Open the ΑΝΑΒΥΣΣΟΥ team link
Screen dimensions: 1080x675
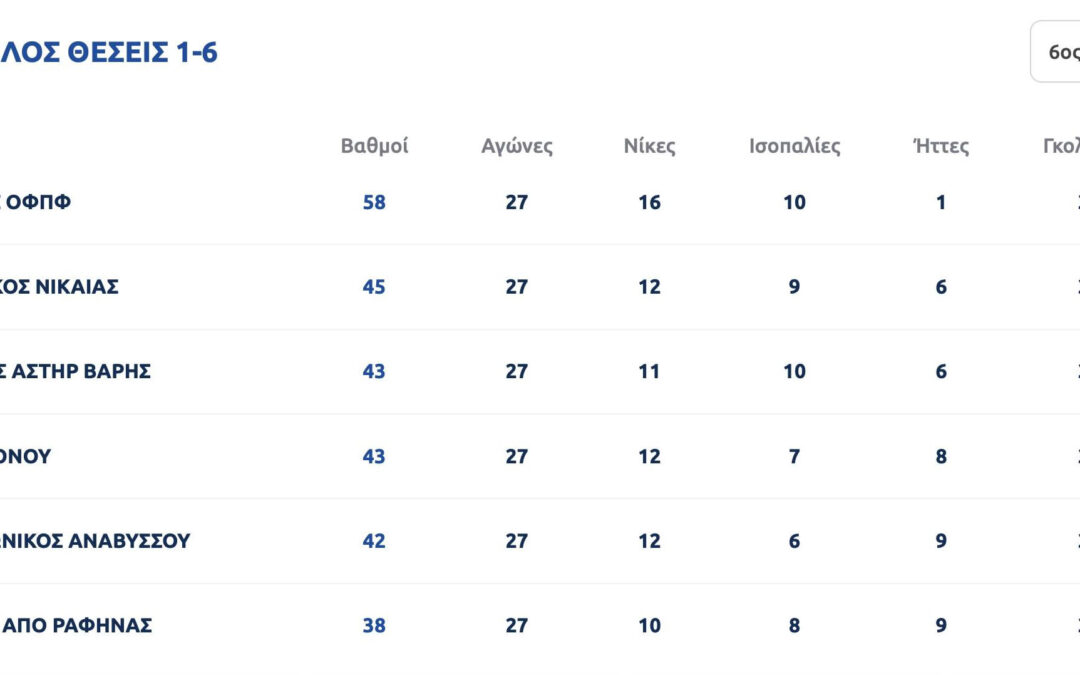tap(95, 541)
